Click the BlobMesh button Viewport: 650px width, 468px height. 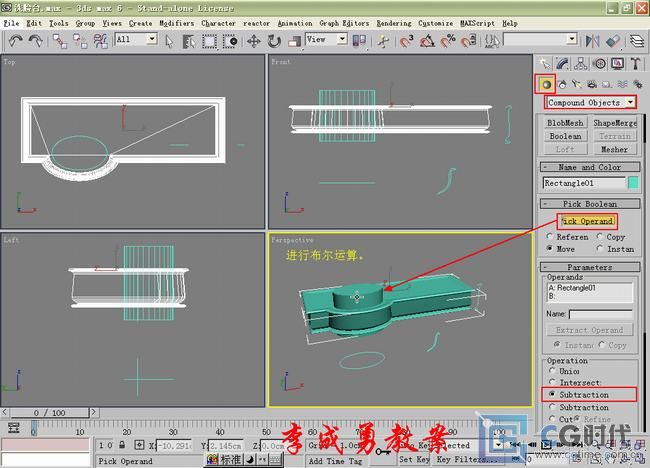(565, 123)
